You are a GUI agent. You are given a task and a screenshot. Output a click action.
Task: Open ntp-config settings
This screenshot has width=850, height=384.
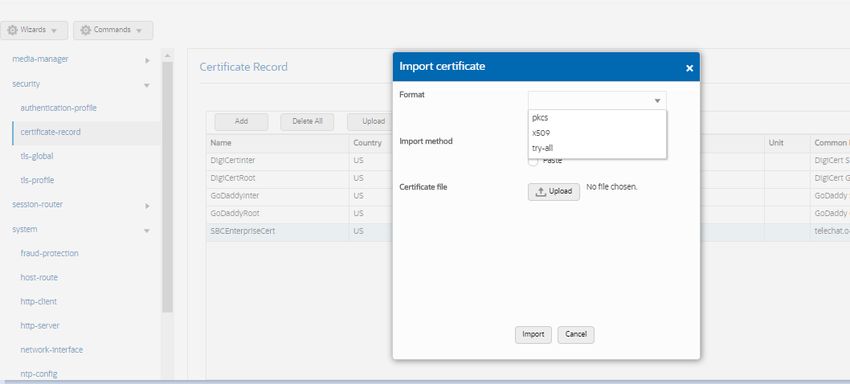coord(38,374)
